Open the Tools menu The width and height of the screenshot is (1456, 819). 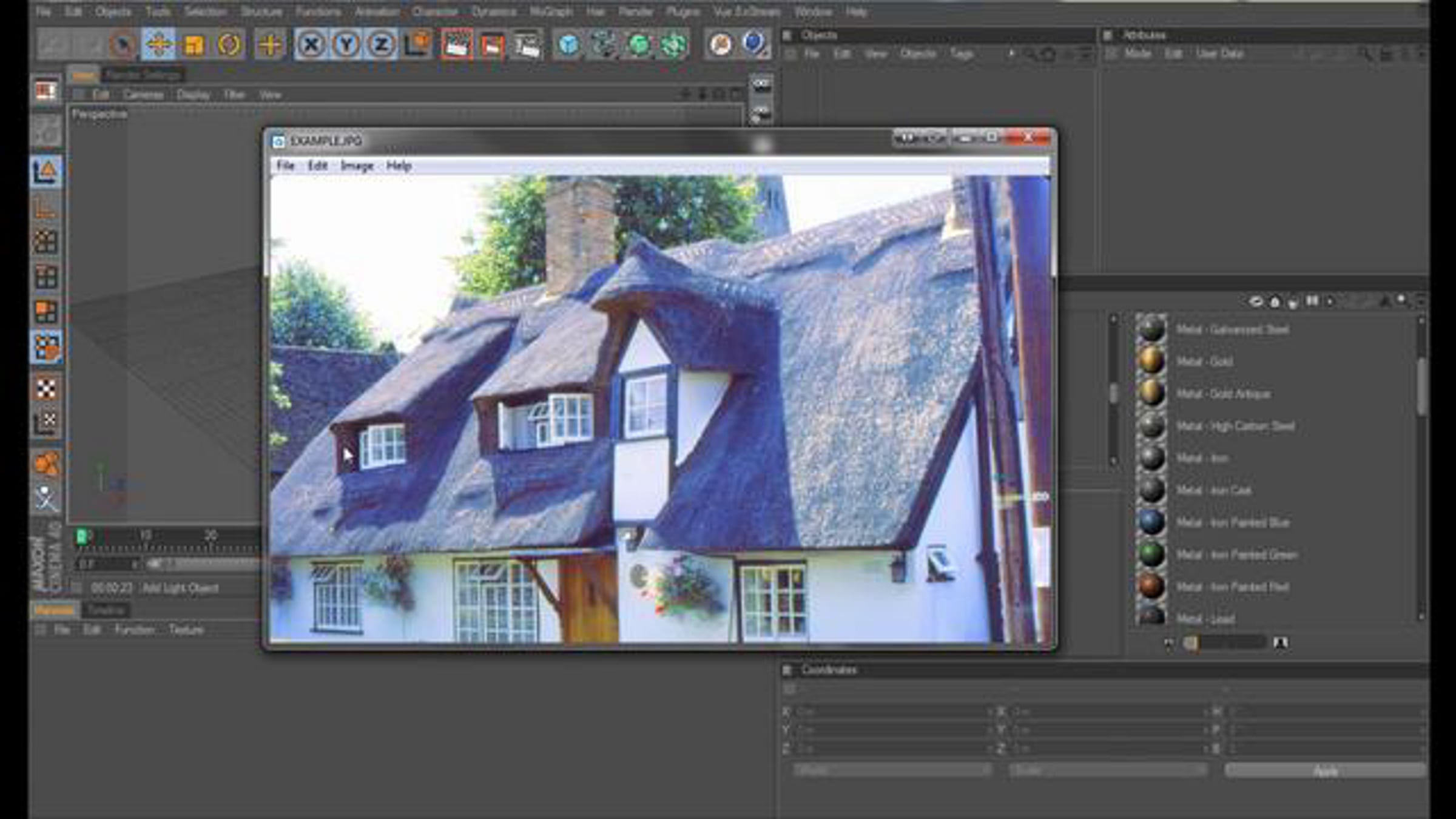point(158,12)
